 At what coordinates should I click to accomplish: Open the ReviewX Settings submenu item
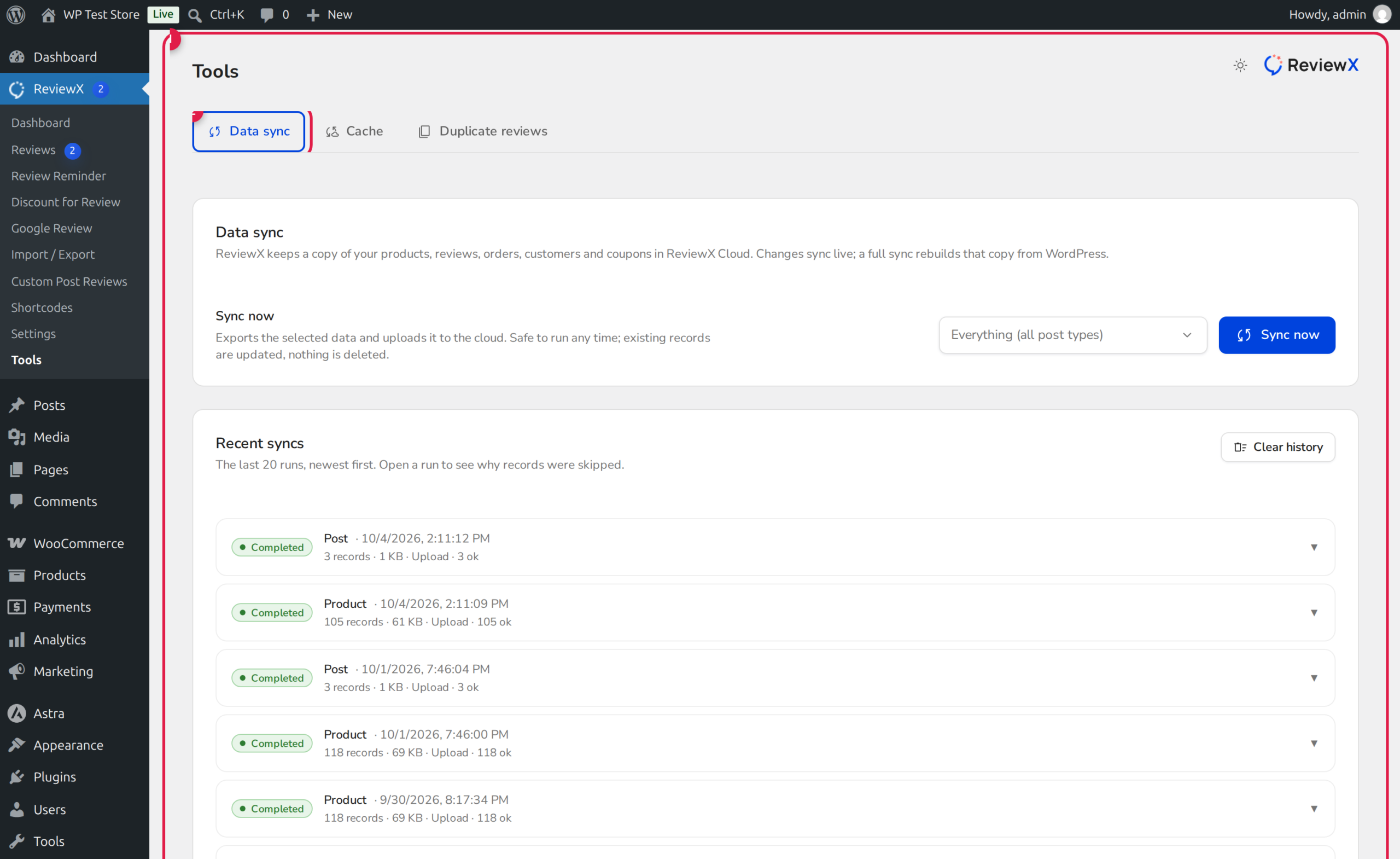click(x=74, y=334)
